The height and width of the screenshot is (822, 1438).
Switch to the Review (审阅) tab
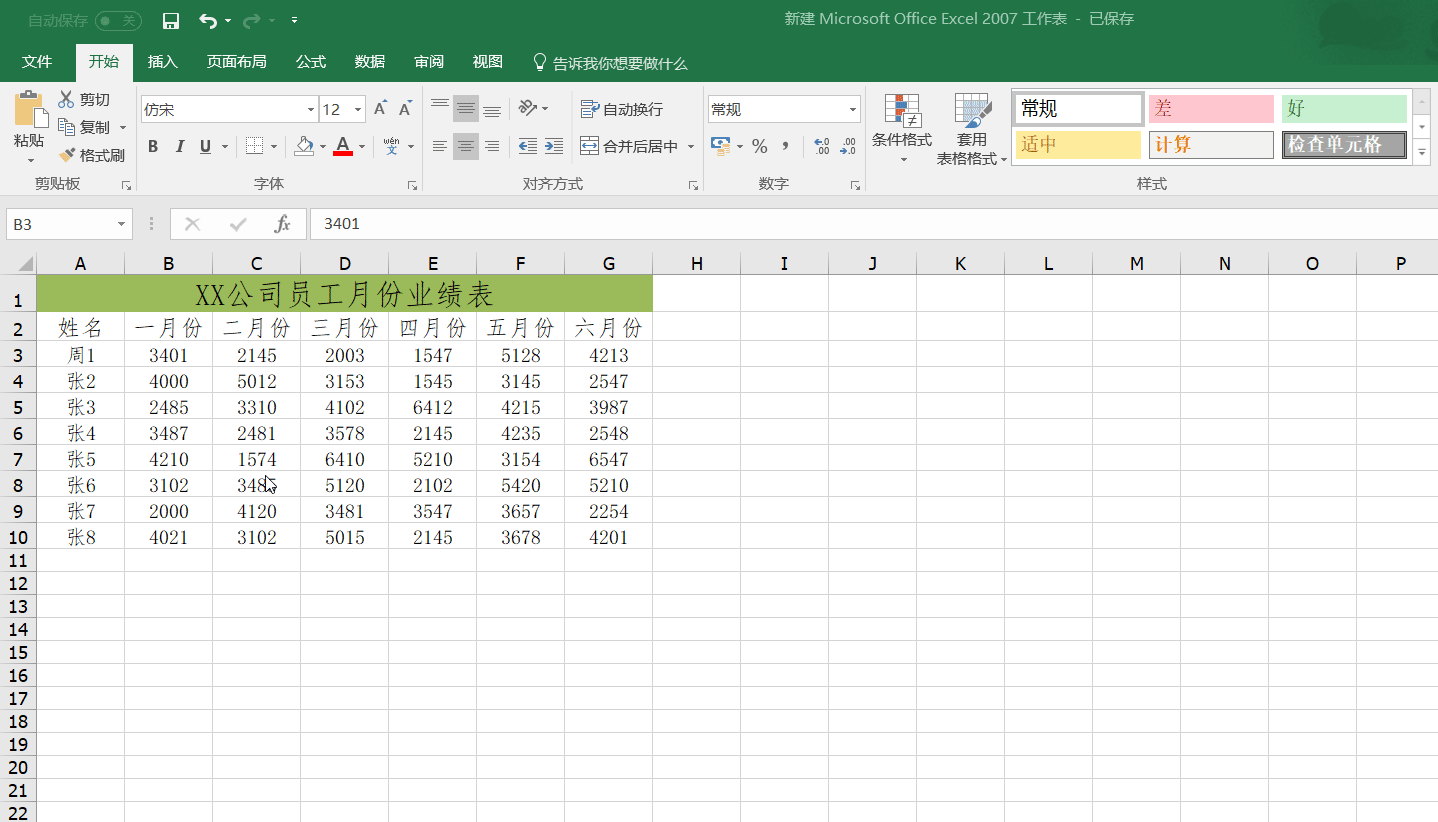click(429, 62)
